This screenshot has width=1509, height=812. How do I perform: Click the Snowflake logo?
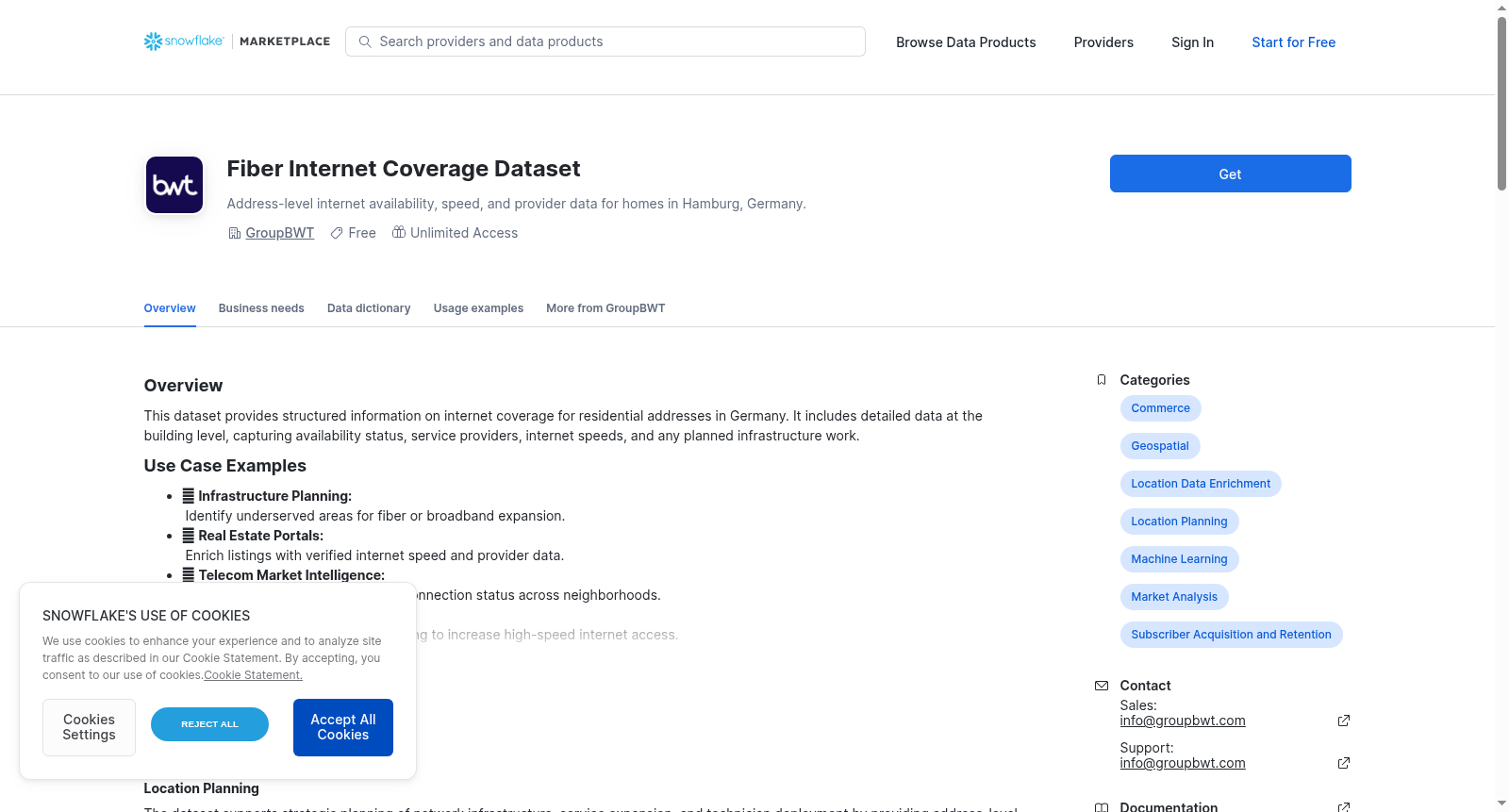coord(184,41)
